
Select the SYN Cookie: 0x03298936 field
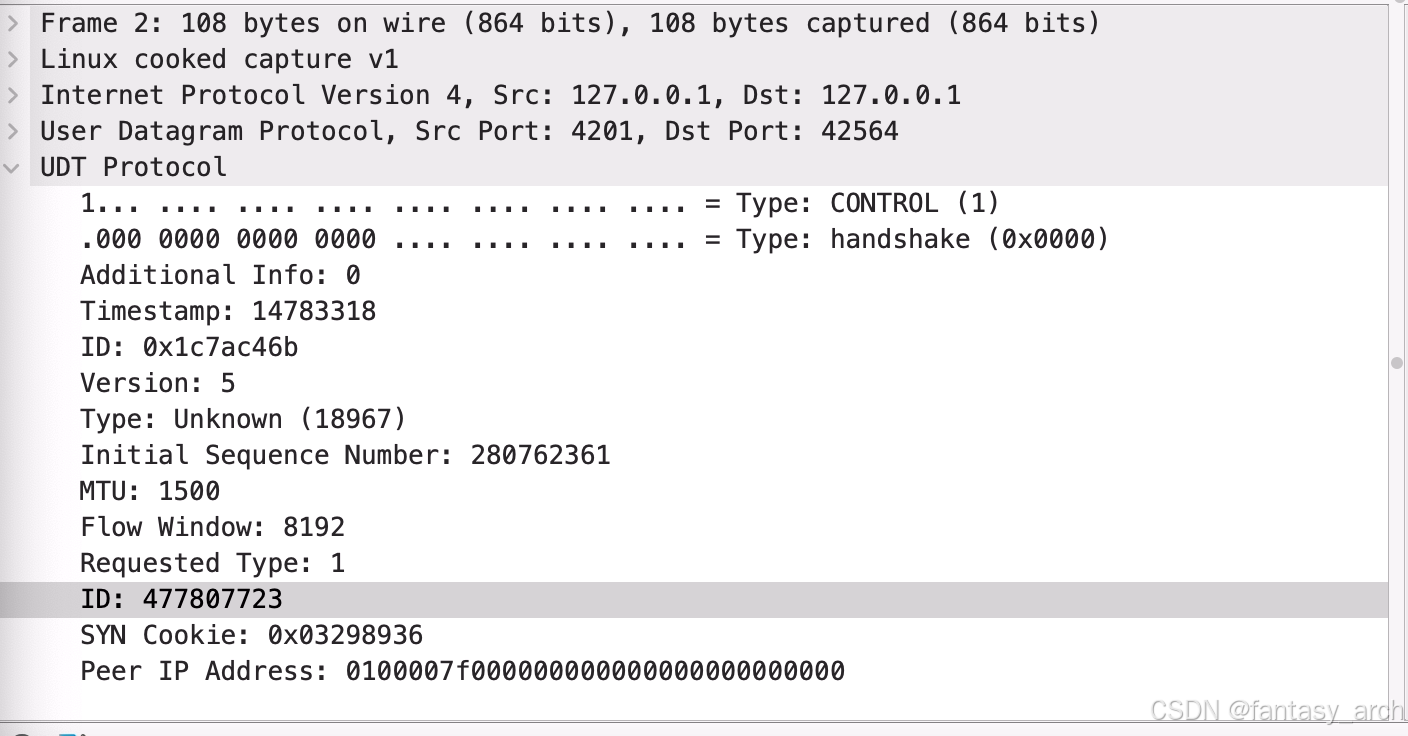click(x=251, y=634)
